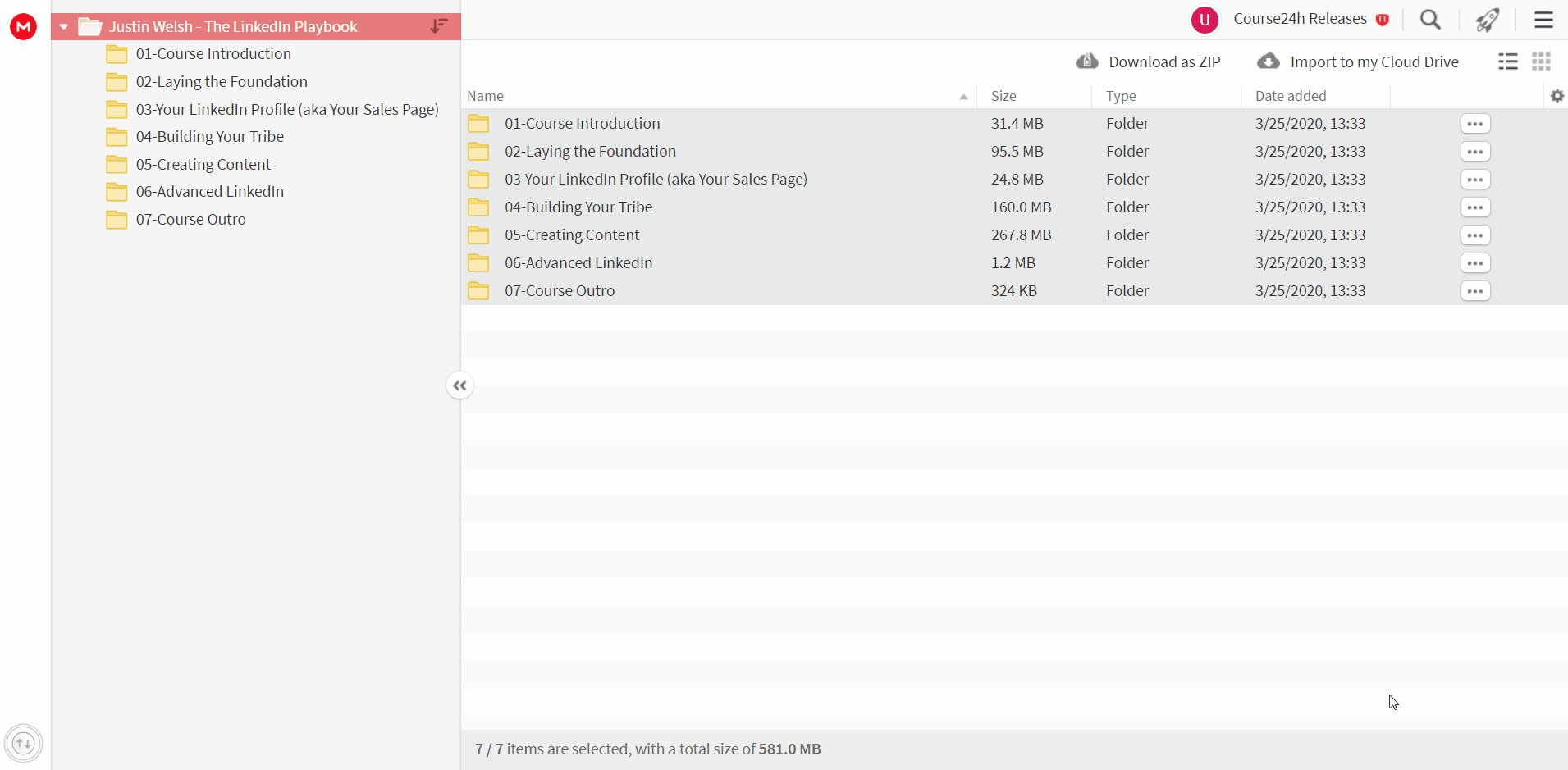The width and height of the screenshot is (1568, 770).
Task: Click folder icon of 05-Creating Content in file list
Action: pos(478,235)
